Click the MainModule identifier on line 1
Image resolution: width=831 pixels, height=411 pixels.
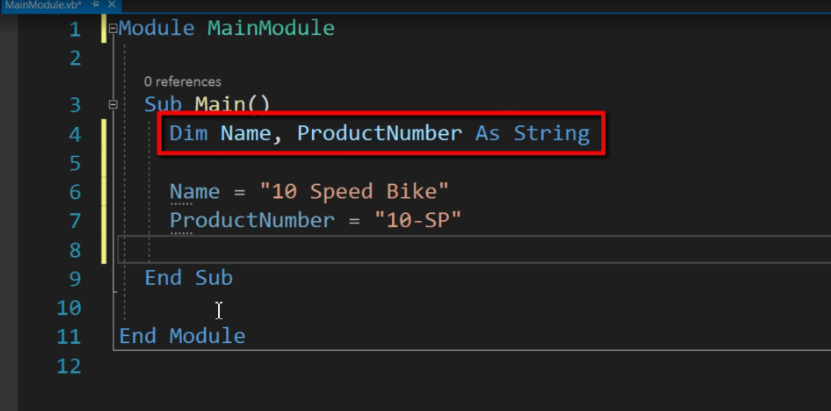[271, 28]
